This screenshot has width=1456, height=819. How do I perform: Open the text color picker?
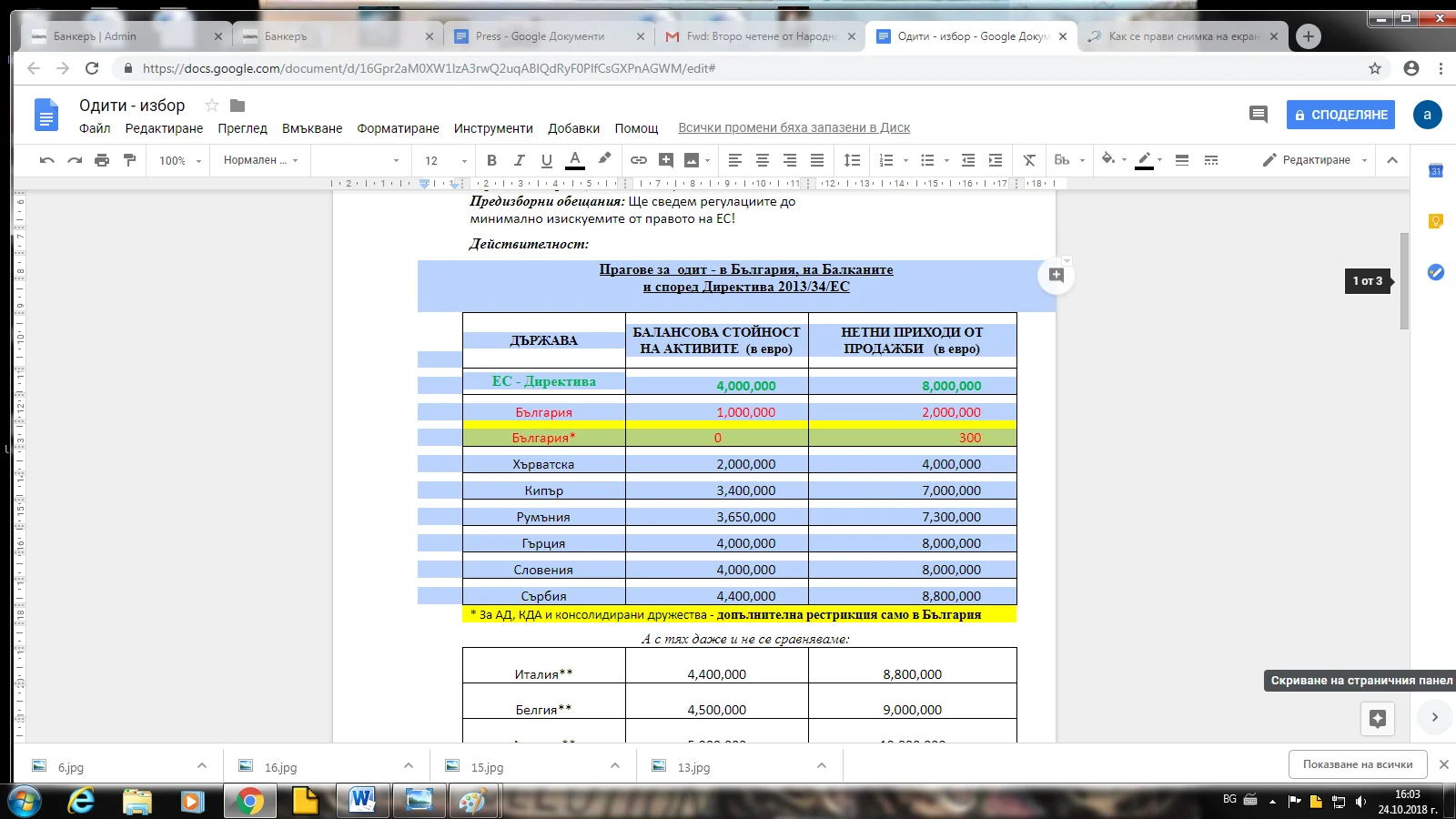click(x=575, y=160)
